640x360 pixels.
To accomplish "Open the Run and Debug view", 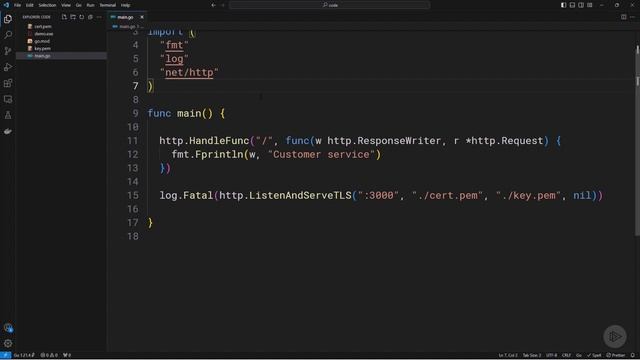I will point(8,67).
